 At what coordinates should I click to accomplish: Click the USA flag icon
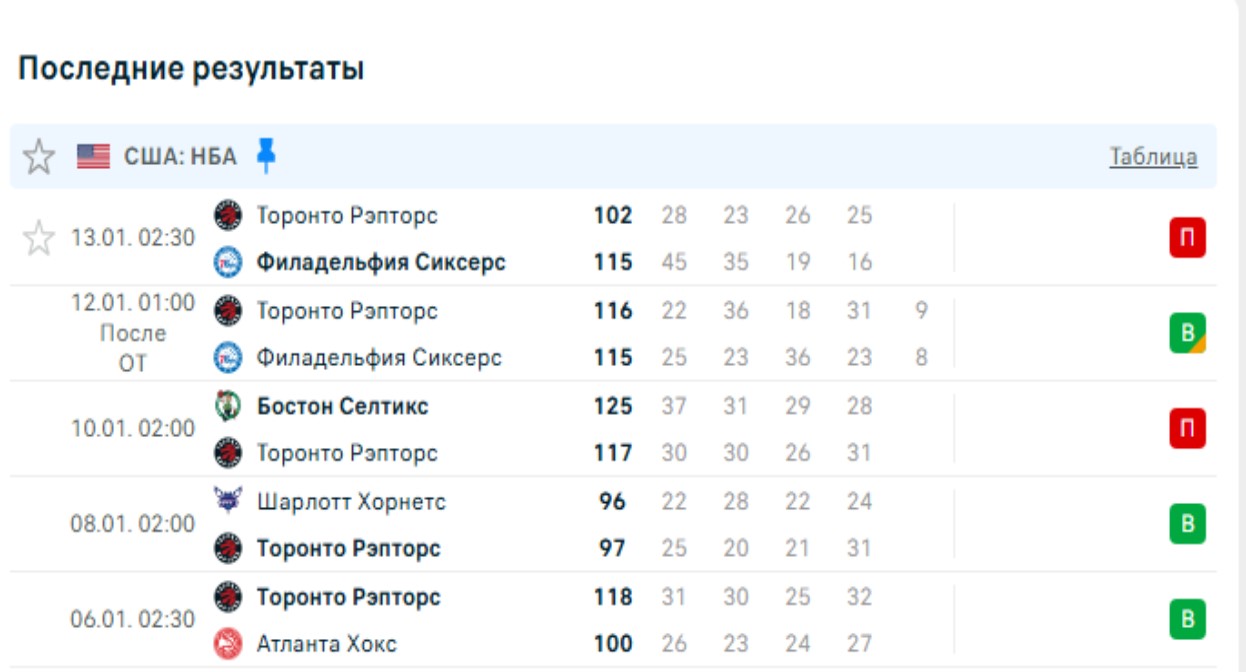pos(94,157)
